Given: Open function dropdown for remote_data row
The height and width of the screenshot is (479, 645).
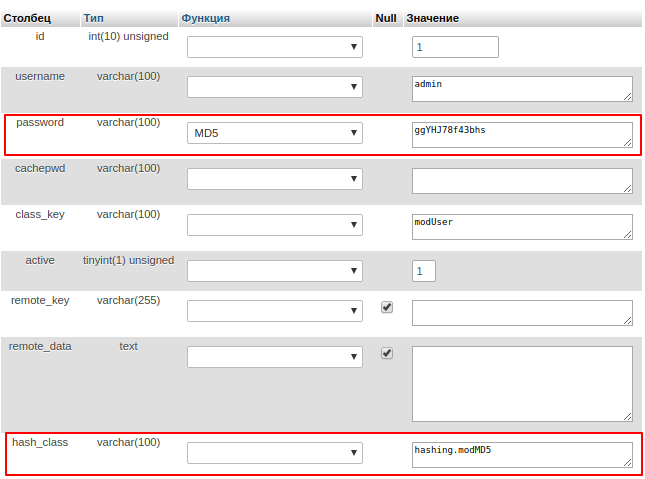Looking at the screenshot, I should click(275, 357).
